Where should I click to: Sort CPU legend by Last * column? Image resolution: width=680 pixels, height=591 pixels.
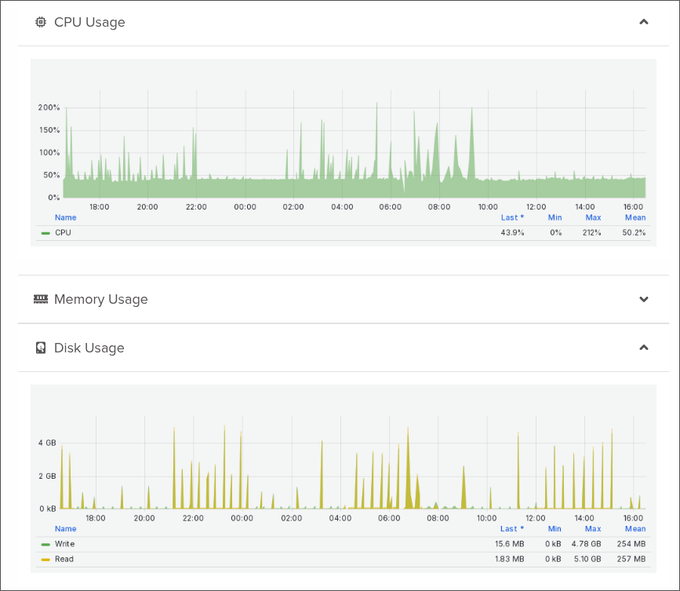point(512,218)
